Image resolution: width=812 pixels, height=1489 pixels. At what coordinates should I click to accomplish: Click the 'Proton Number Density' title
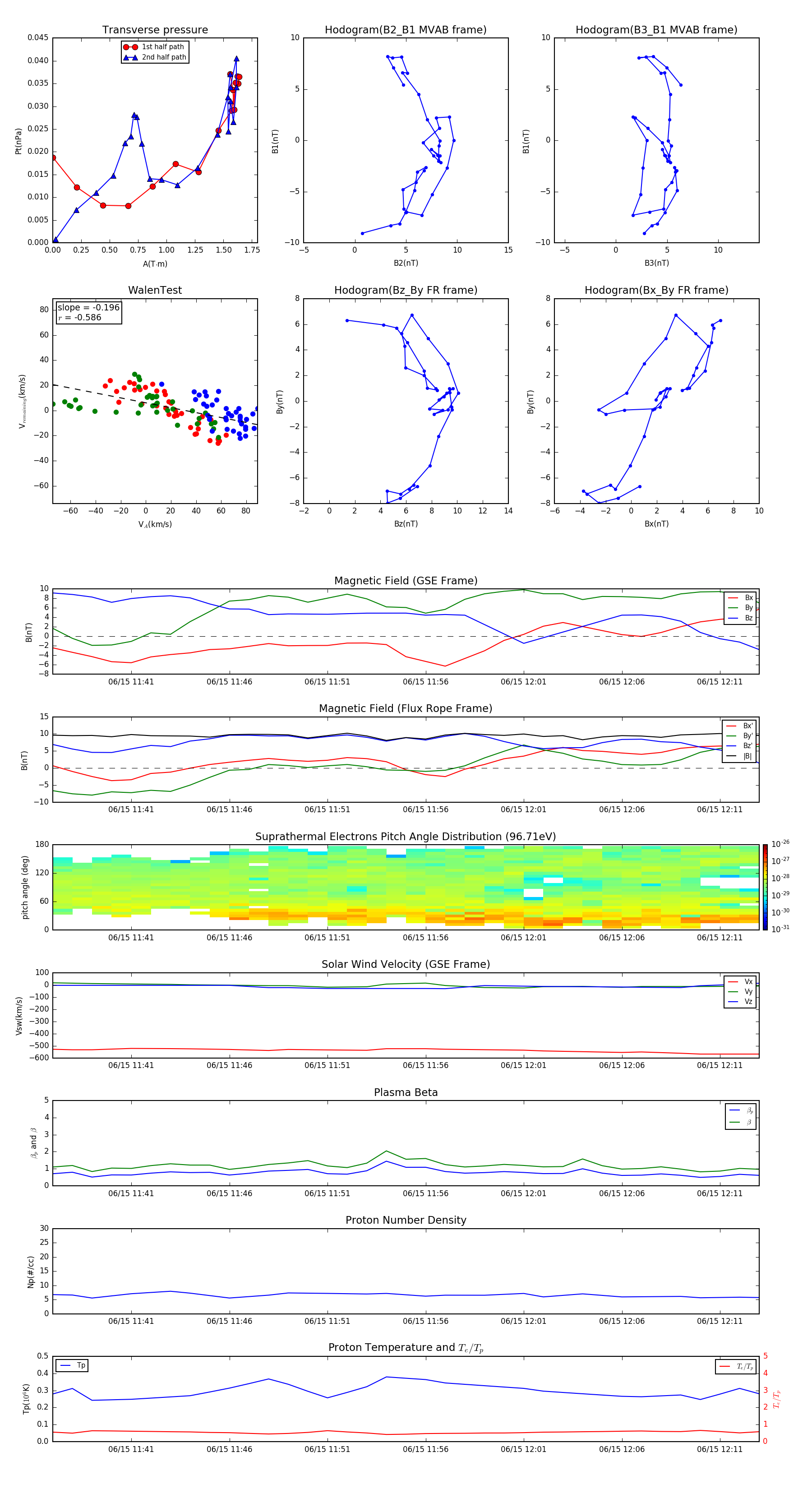406,1220
